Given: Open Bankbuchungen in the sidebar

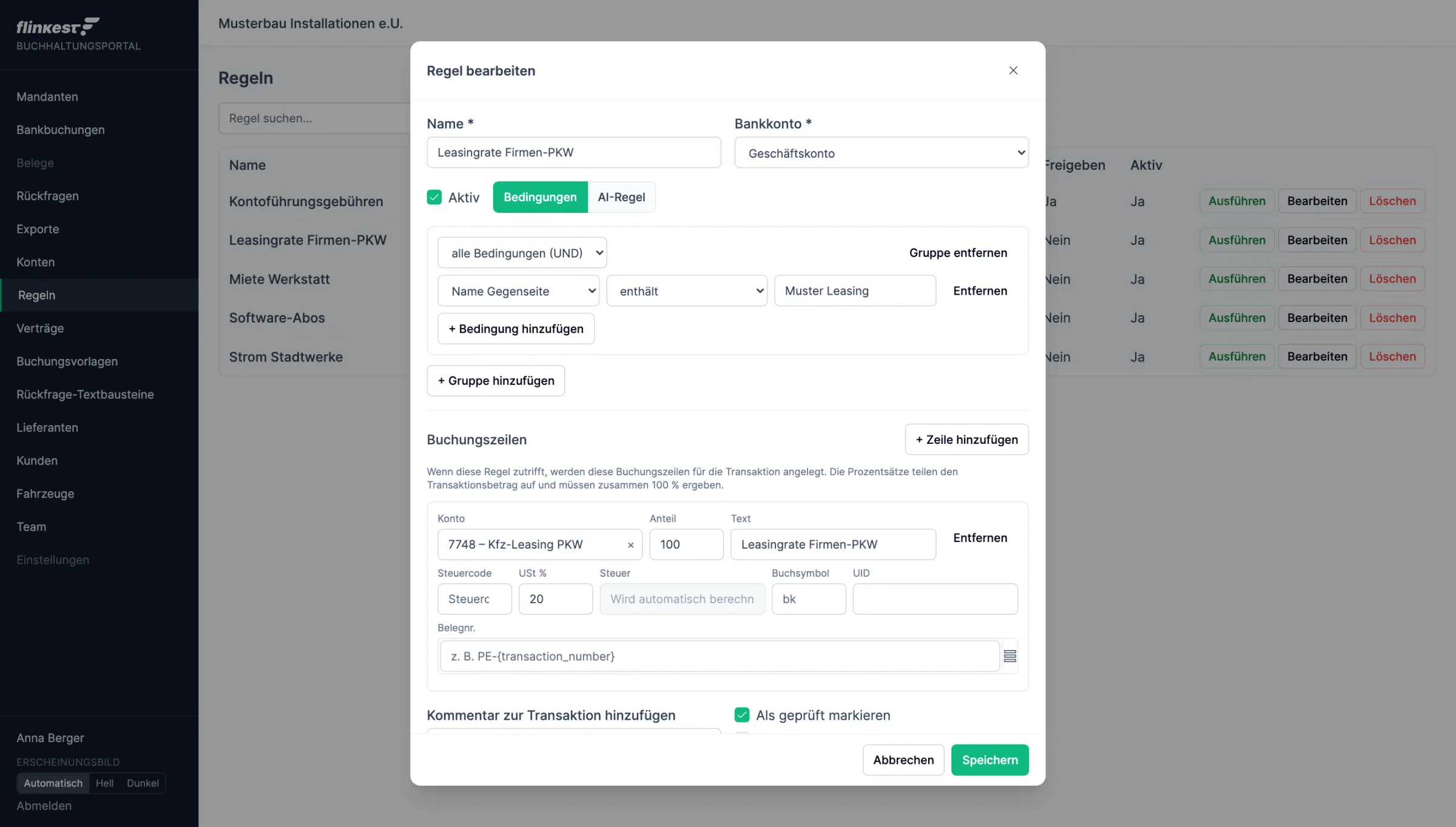Looking at the screenshot, I should click(x=61, y=130).
